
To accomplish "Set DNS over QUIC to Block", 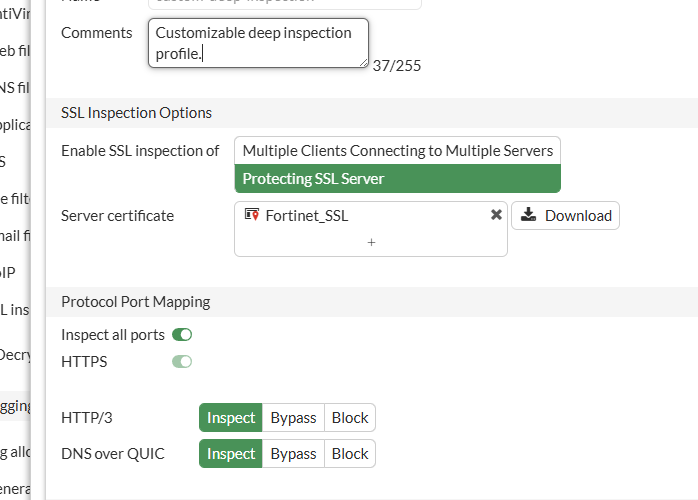I will (350, 454).
